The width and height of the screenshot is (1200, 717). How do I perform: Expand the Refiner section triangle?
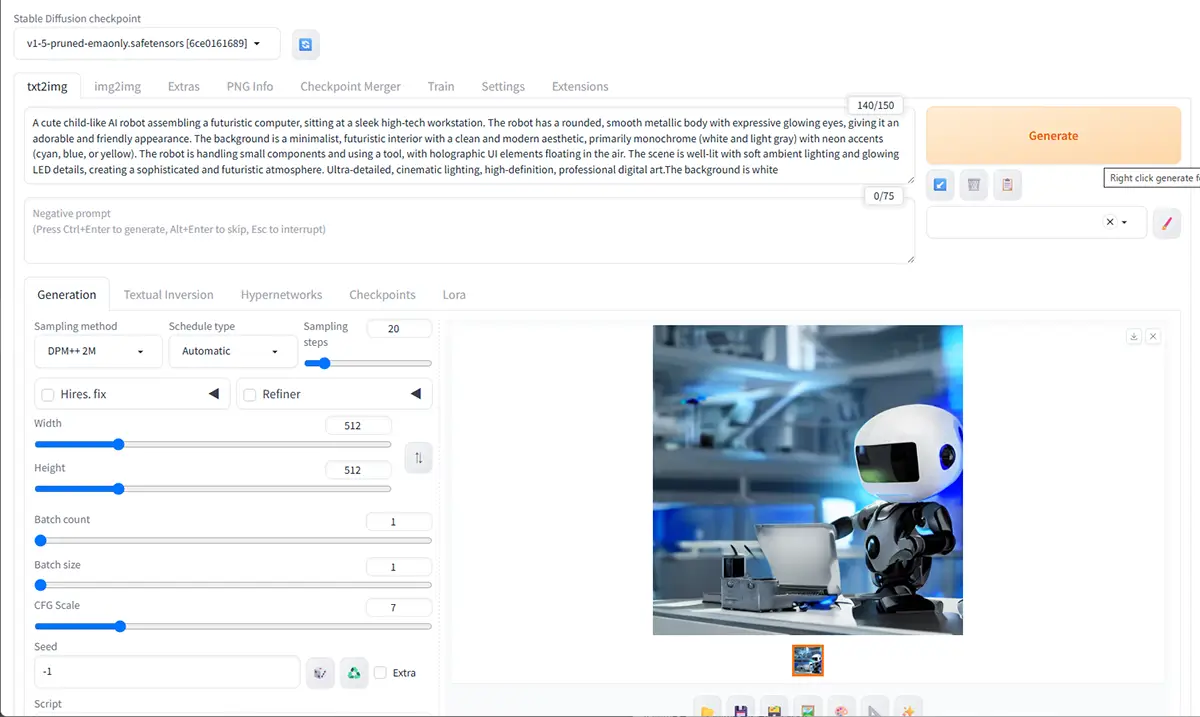point(415,394)
